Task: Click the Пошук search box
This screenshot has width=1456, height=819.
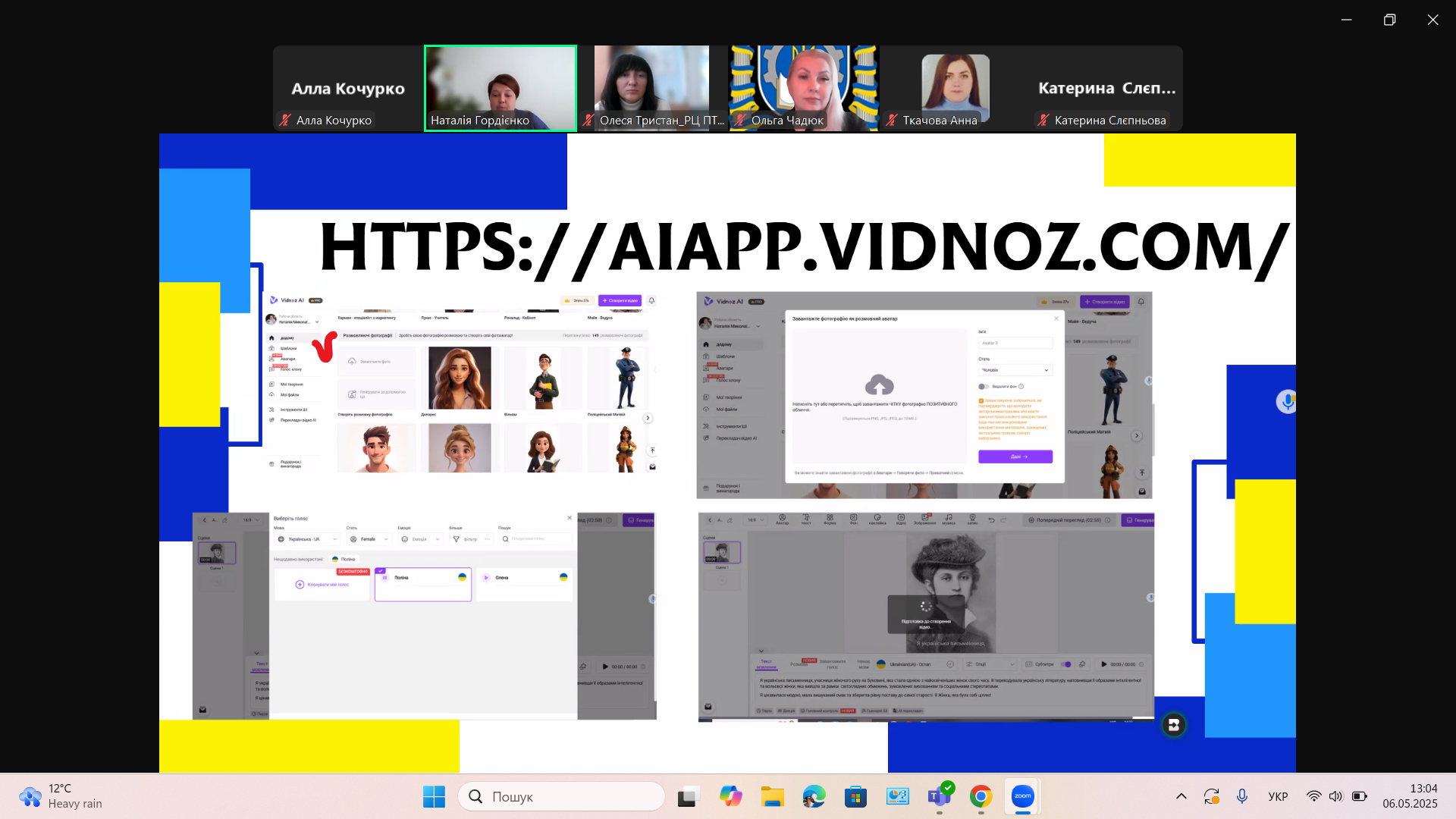Action: pyautogui.click(x=561, y=796)
